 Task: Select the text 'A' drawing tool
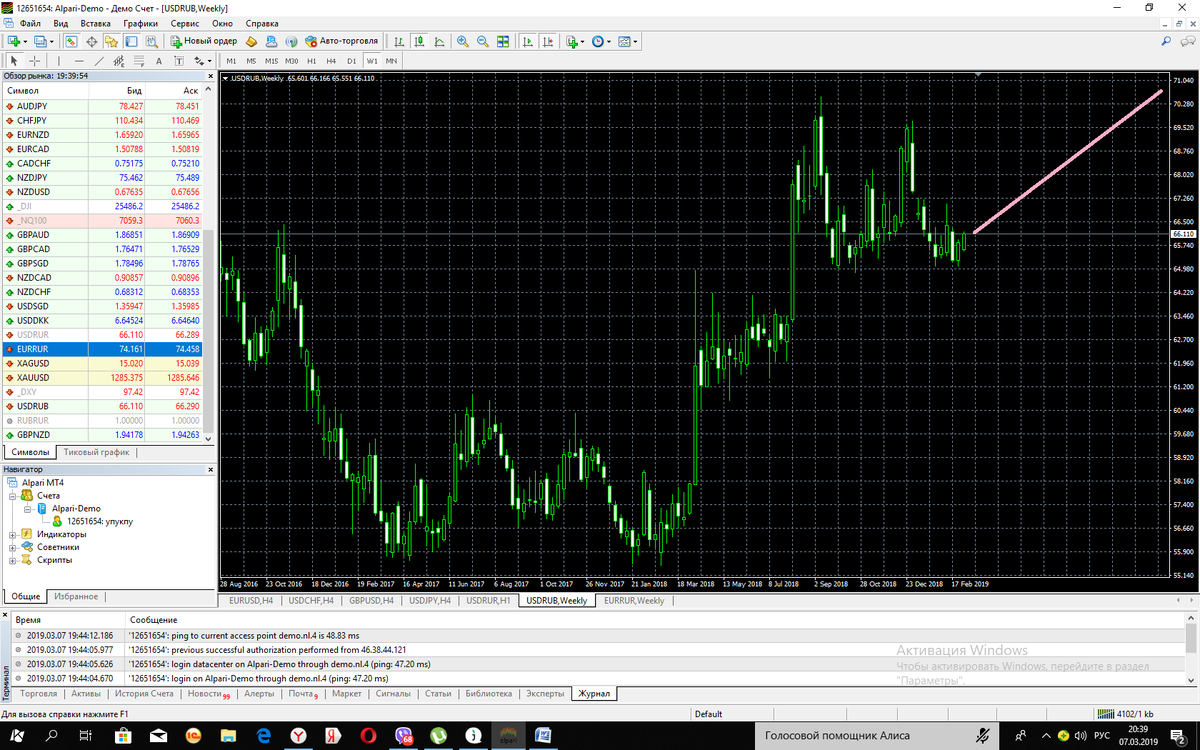tap(159, 61)
